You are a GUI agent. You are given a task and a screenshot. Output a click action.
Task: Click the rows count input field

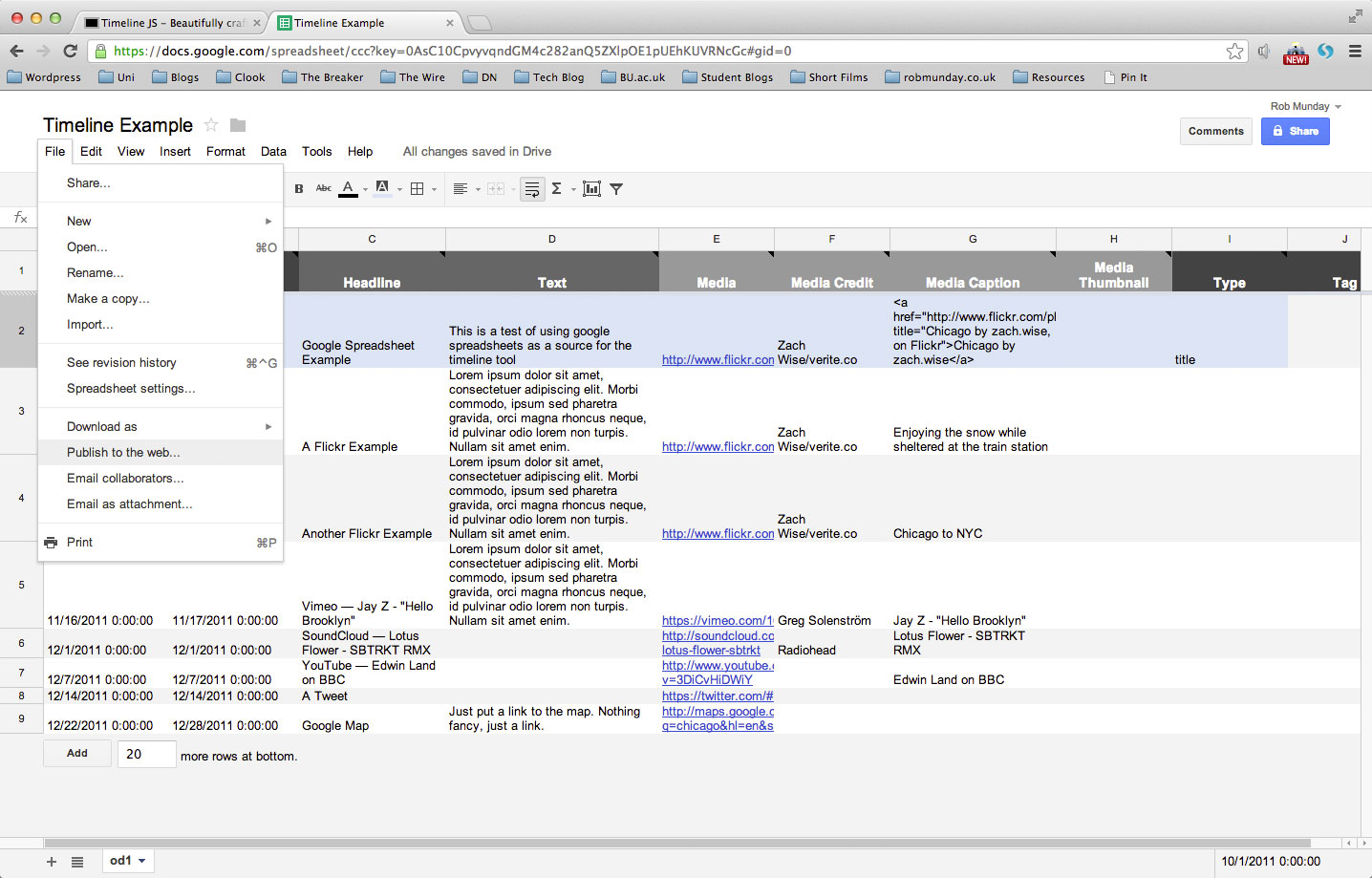(x=147, y=754)
